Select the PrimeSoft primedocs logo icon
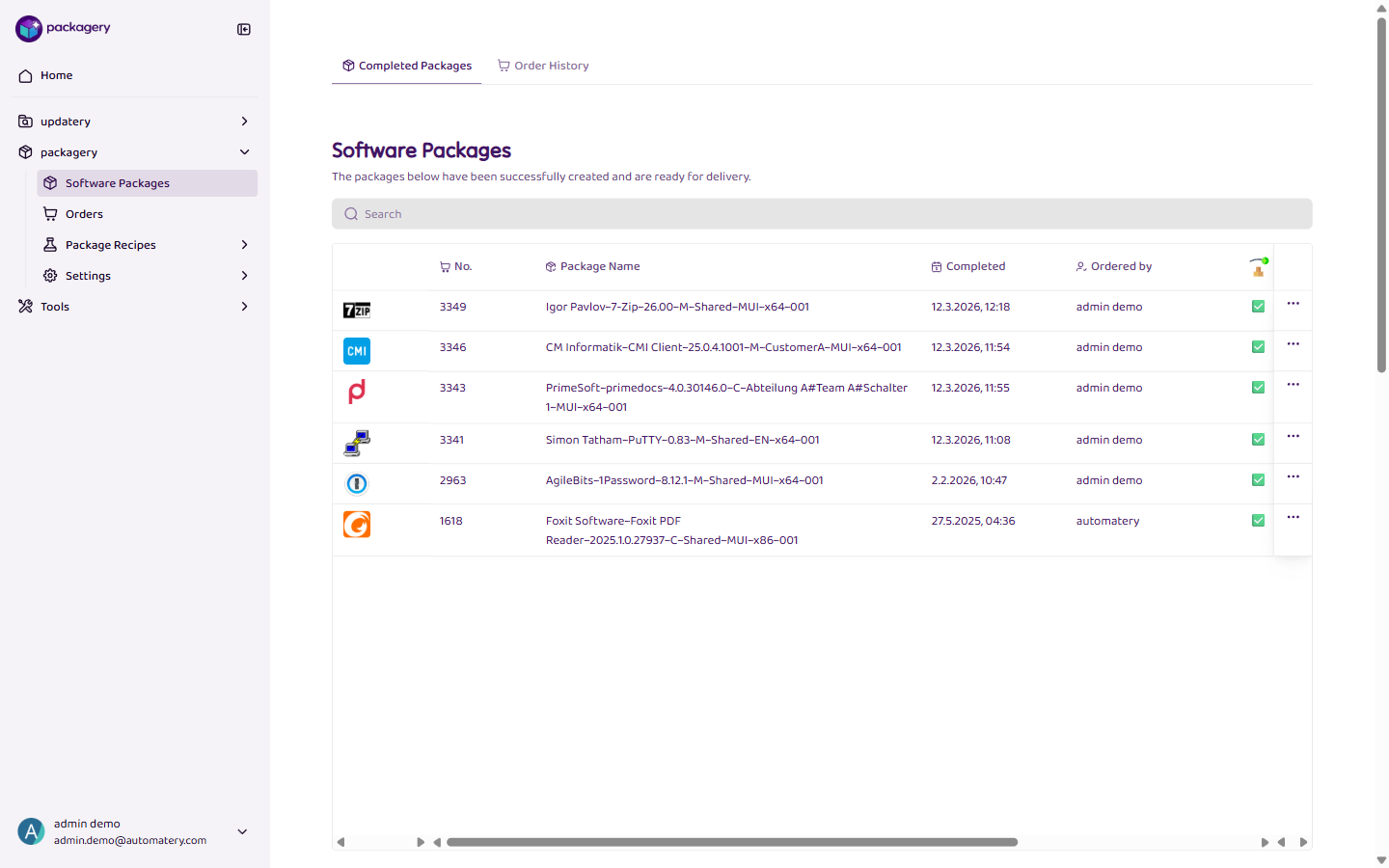Image resolution: width=1389 pixels, height=868 pixels. point(356,392)
